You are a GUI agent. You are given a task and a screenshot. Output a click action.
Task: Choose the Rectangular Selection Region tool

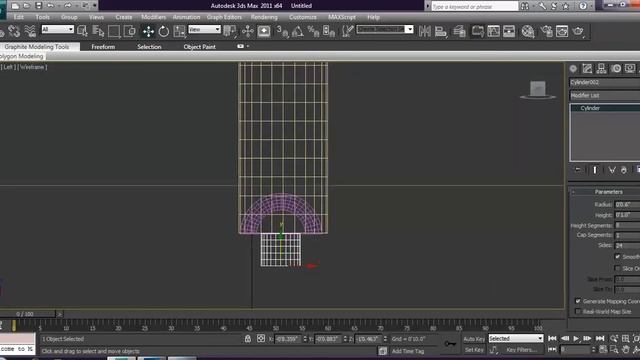114,31
